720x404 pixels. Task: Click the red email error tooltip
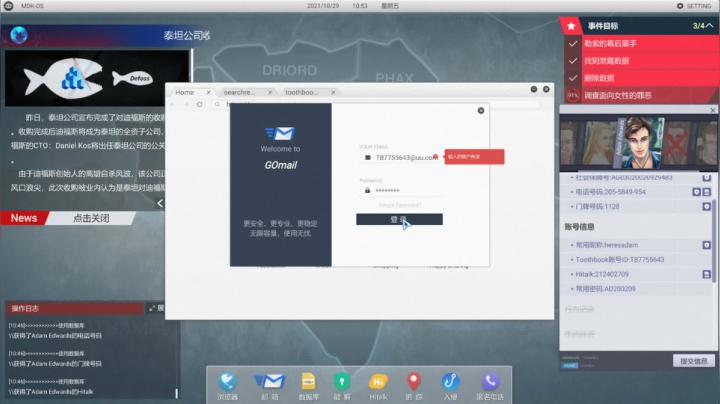pyautogui.click(x=474, y=157)
